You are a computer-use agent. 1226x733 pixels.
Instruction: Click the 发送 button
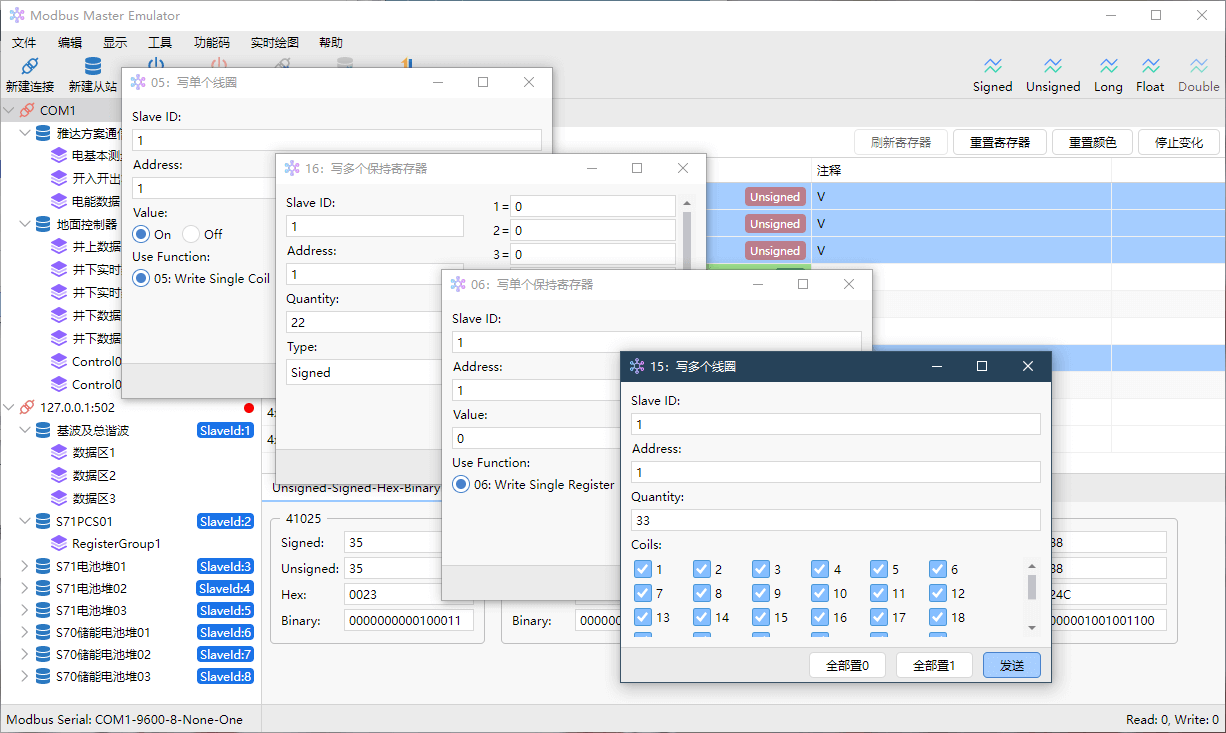point(1011,665)
